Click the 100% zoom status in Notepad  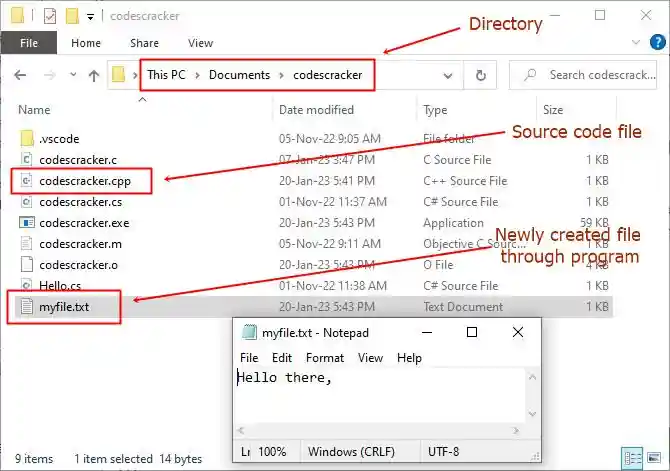pos(272,452)
